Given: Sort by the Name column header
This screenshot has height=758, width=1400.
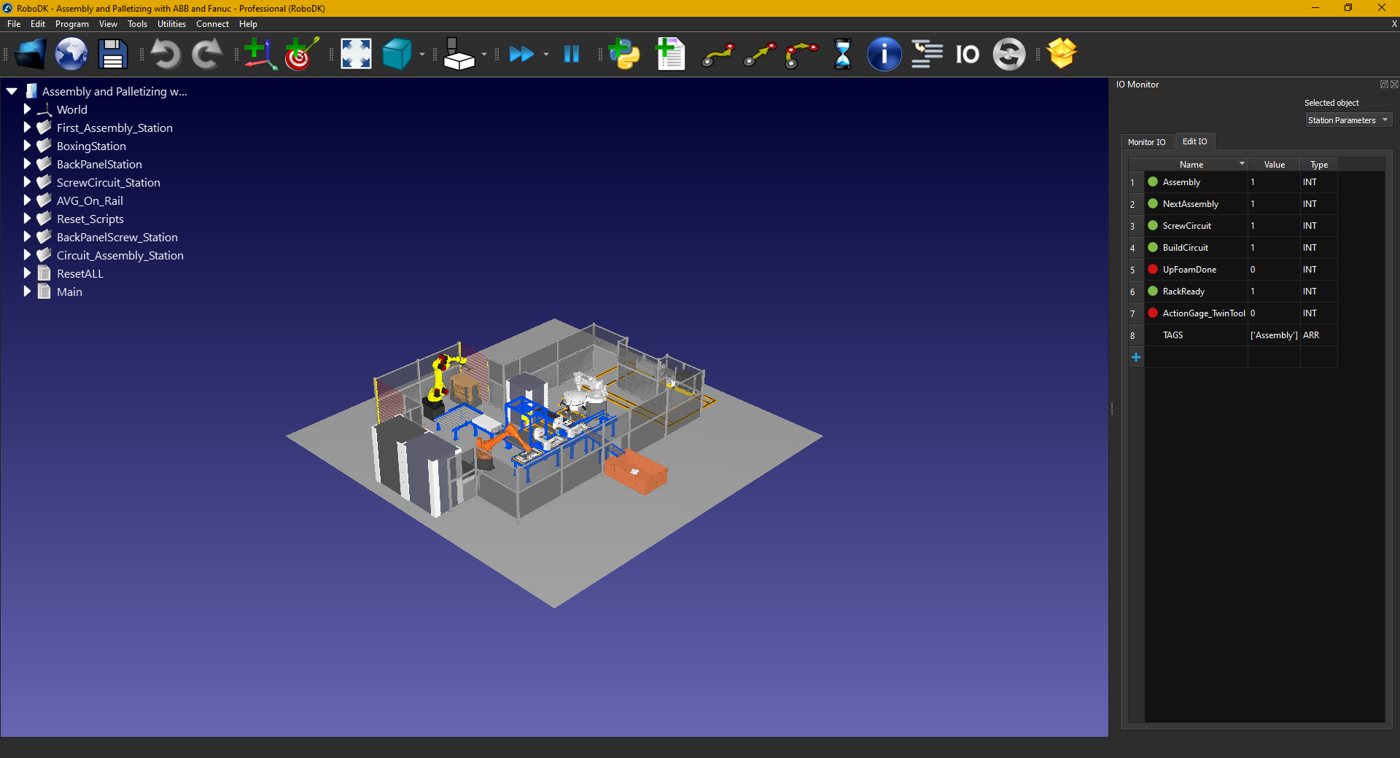Looking at the screenshot, I should click(x=1196, y=164).
